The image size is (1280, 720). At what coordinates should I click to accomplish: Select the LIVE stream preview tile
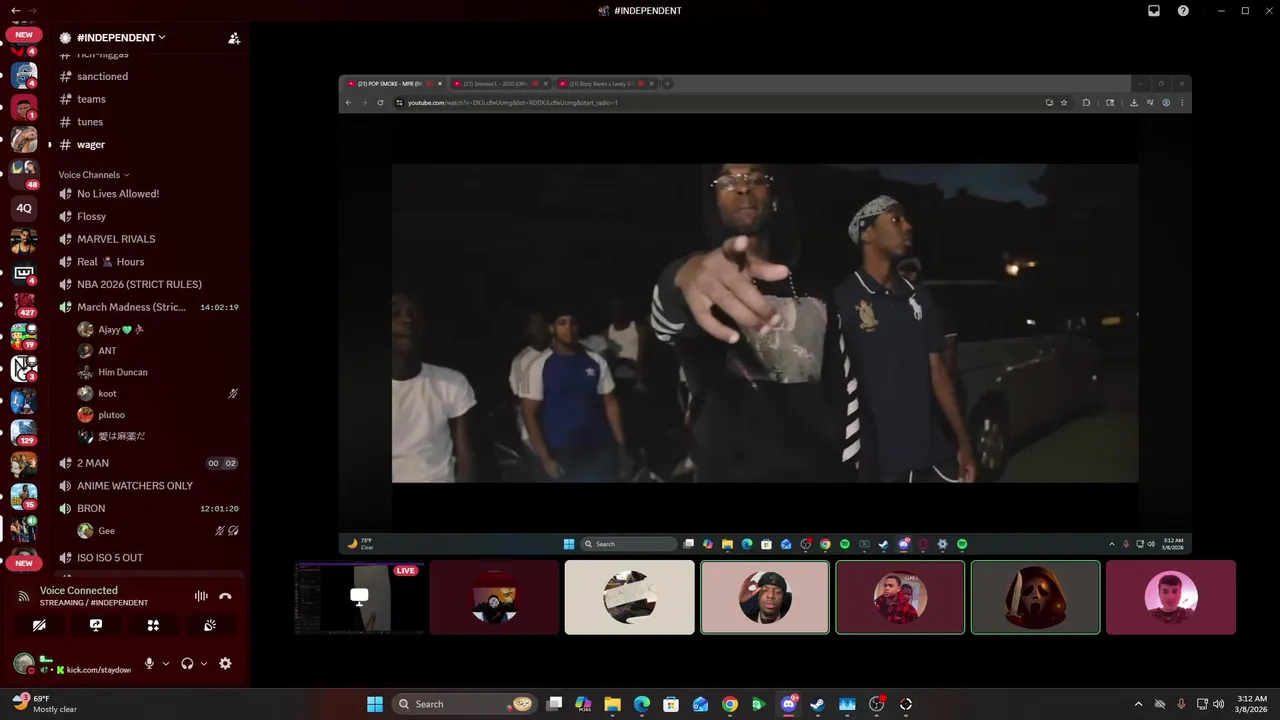pyautogui.click(x=359, y=597)
